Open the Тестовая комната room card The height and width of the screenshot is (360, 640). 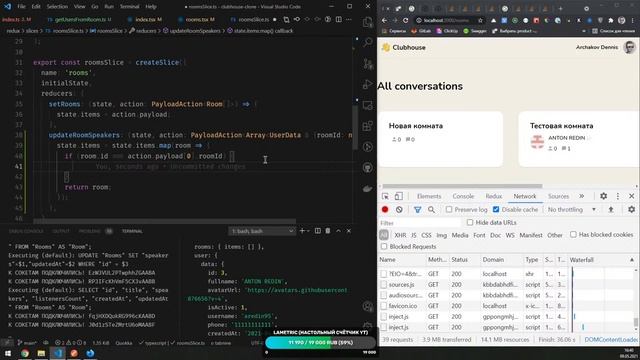[x=579, y=139]
